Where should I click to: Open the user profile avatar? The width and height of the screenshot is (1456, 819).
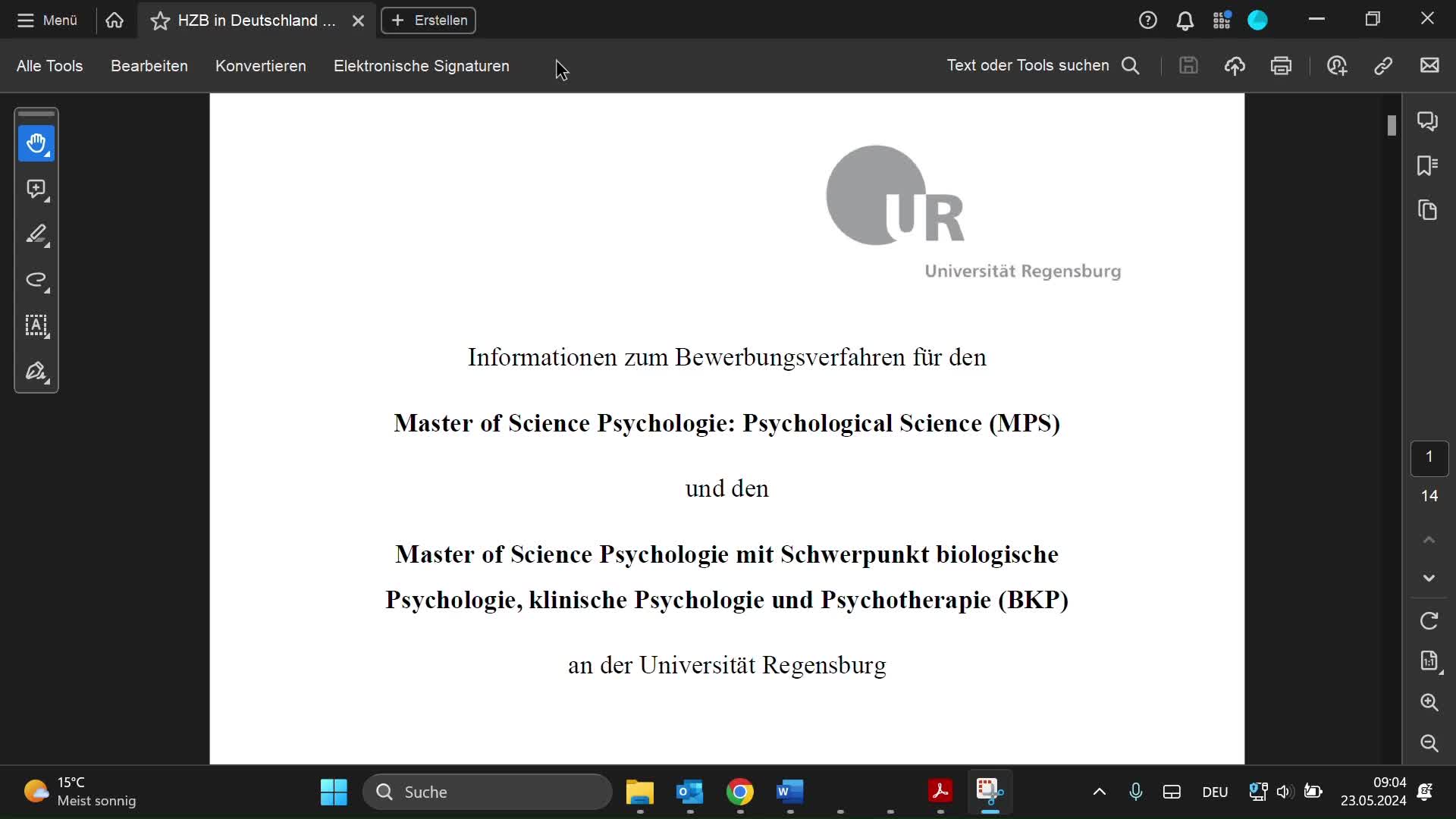1258,20
